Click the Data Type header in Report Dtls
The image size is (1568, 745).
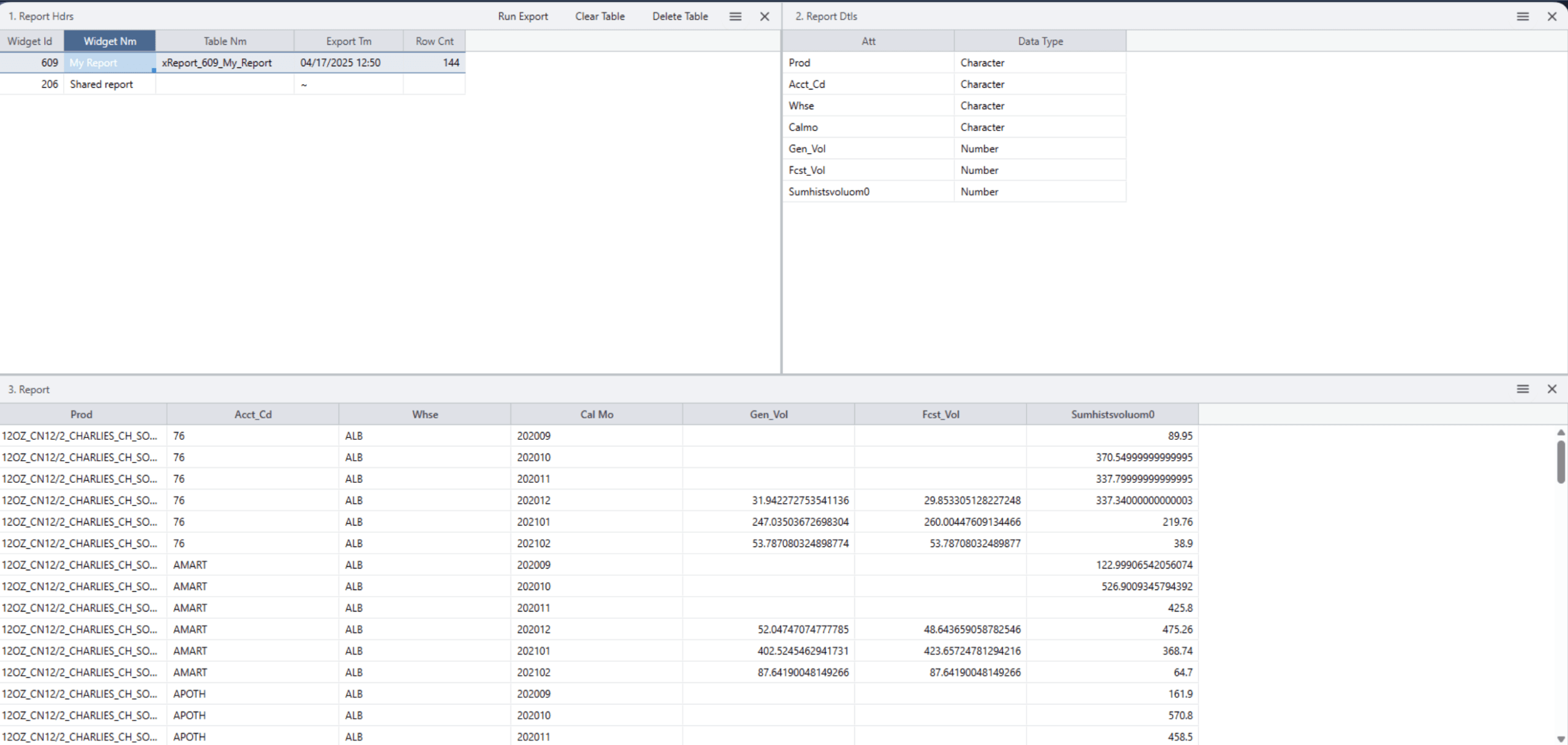[1039, 40]
